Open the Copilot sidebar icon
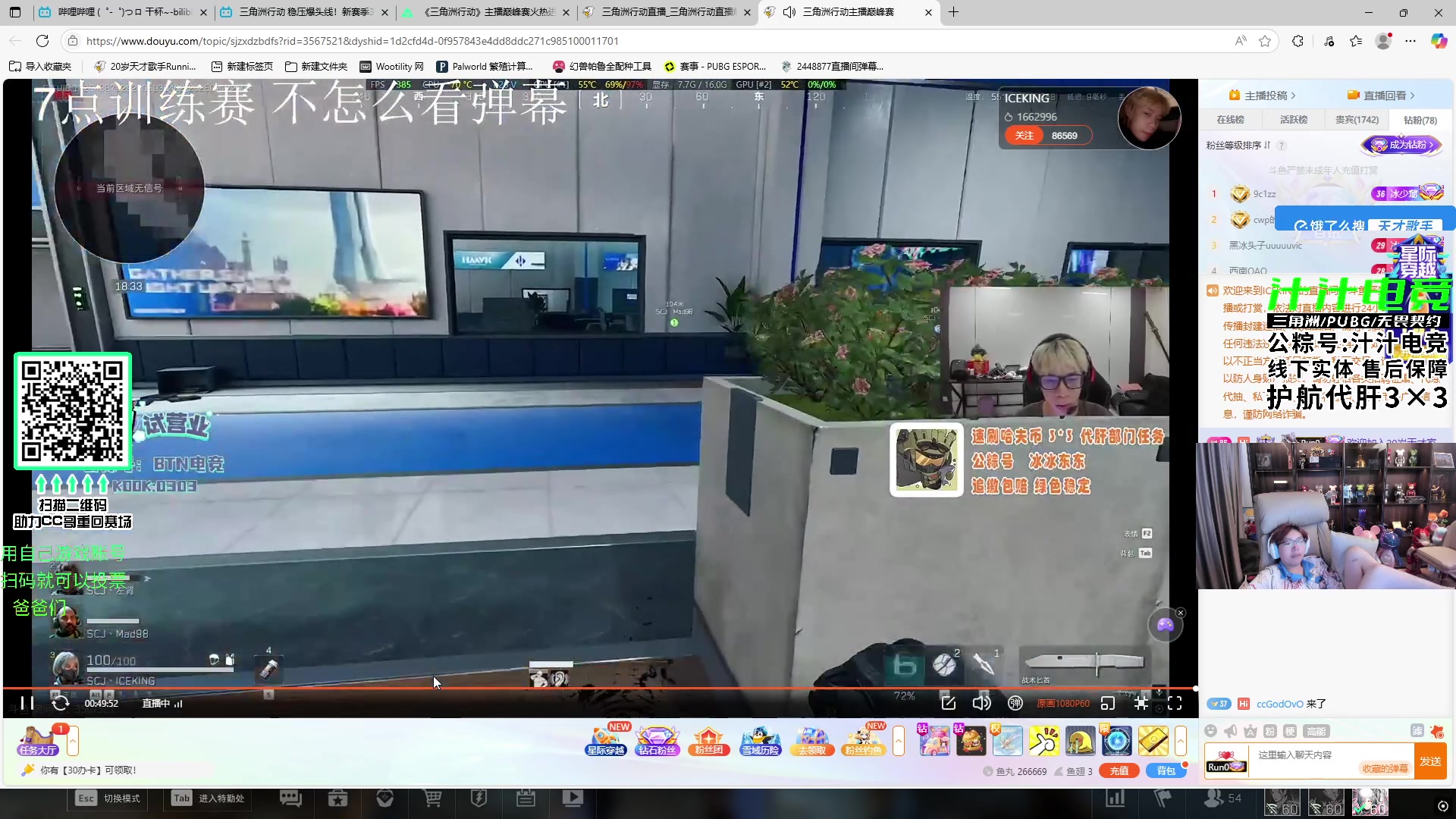The height and width of the screenshot is (819, 1456). [1439, 41]
